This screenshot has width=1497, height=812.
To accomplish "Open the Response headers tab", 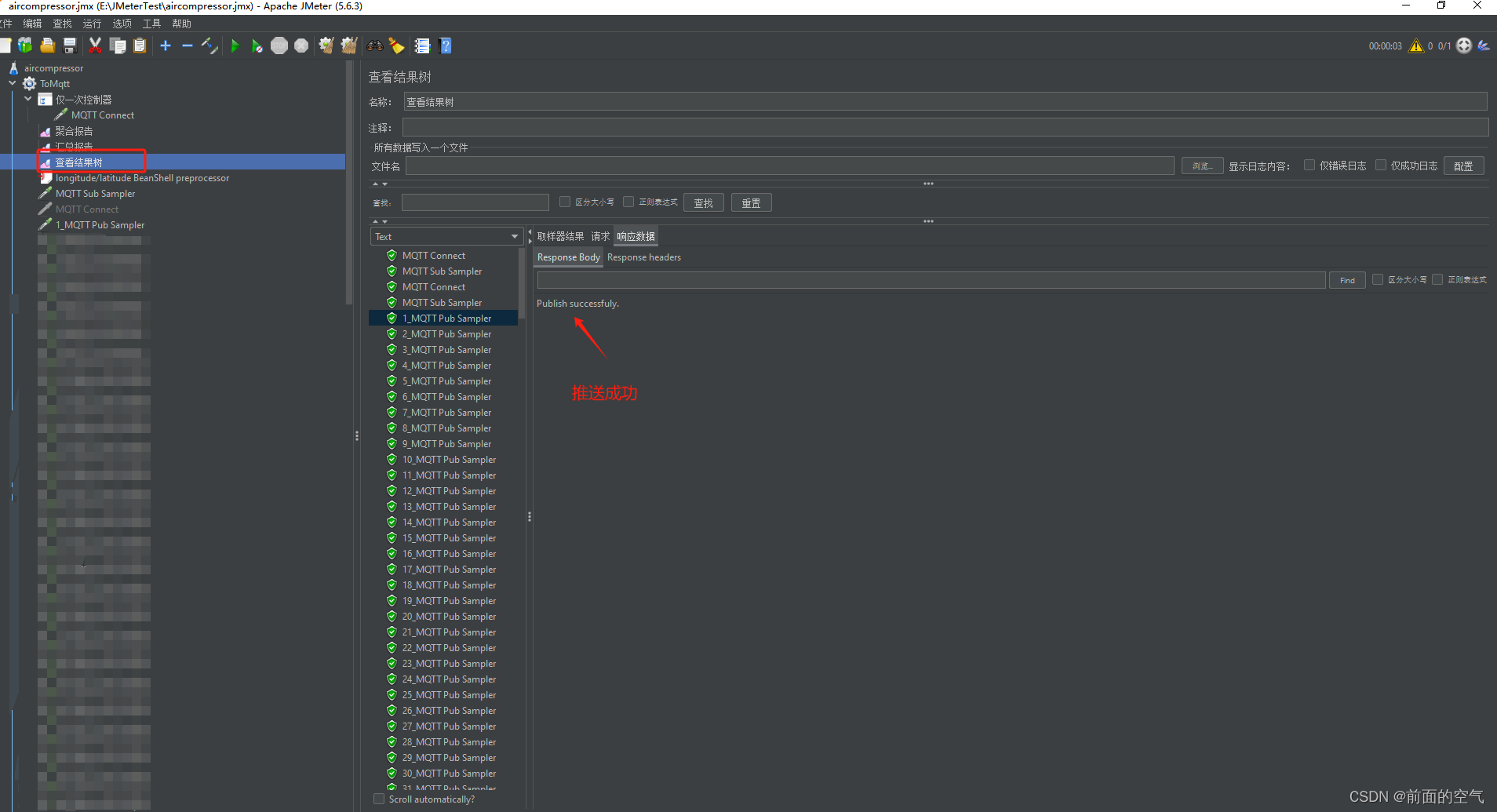I will click(644, 257).
